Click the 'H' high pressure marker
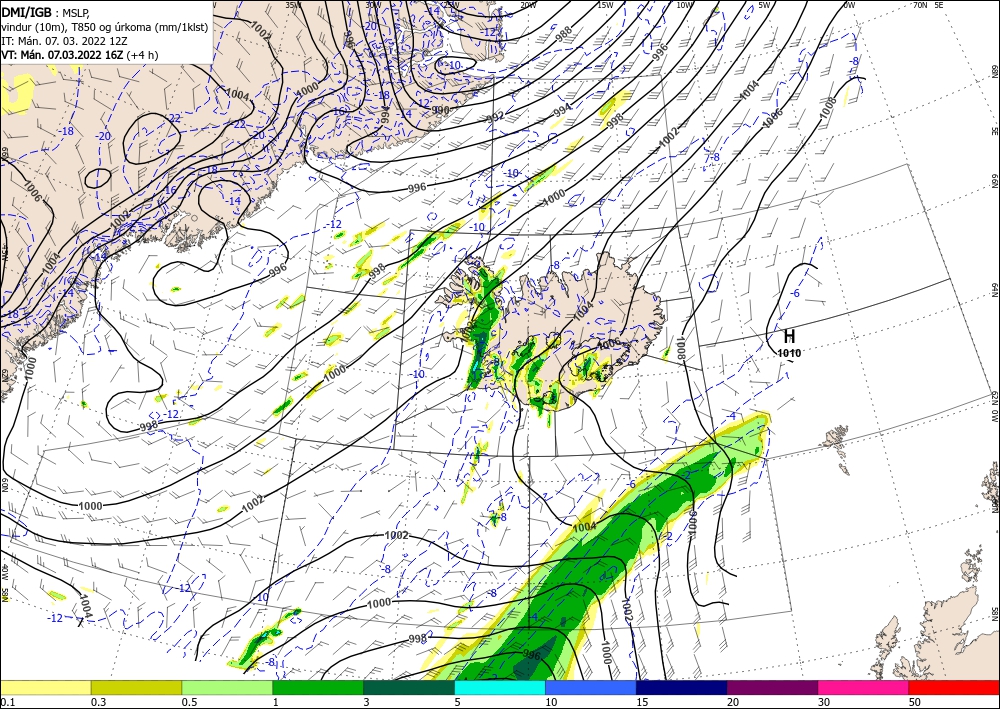This screenshot has width=1000, height=709. [x=789, y=336]
